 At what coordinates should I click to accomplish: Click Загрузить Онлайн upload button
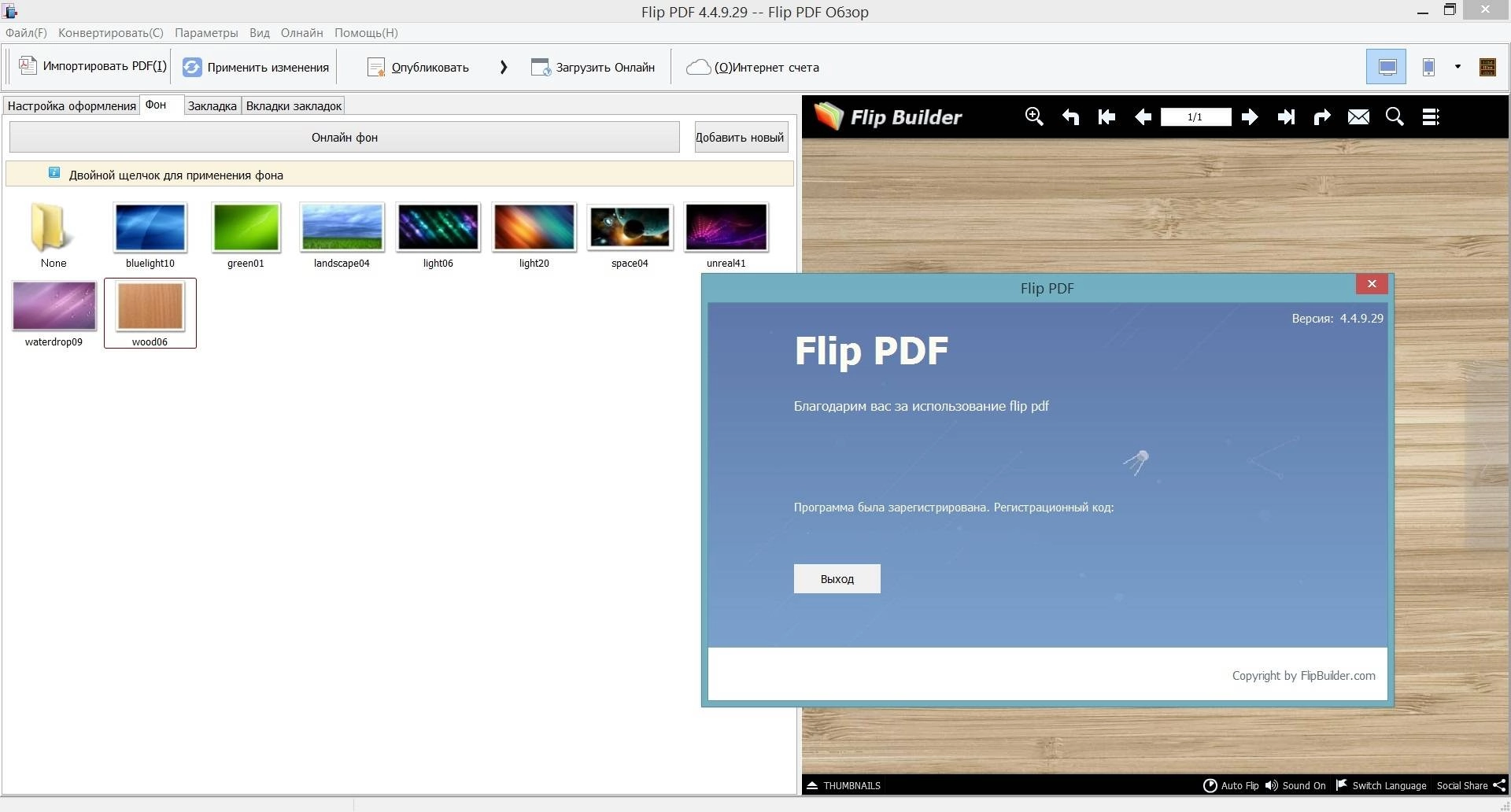coord(593,67)
